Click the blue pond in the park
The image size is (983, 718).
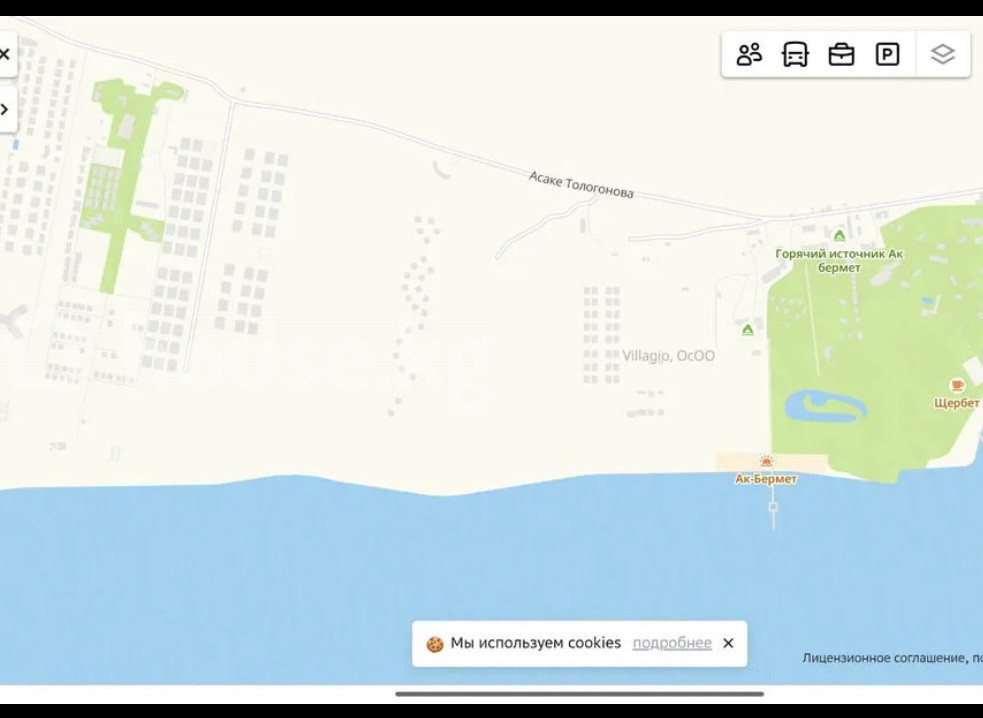824,405
